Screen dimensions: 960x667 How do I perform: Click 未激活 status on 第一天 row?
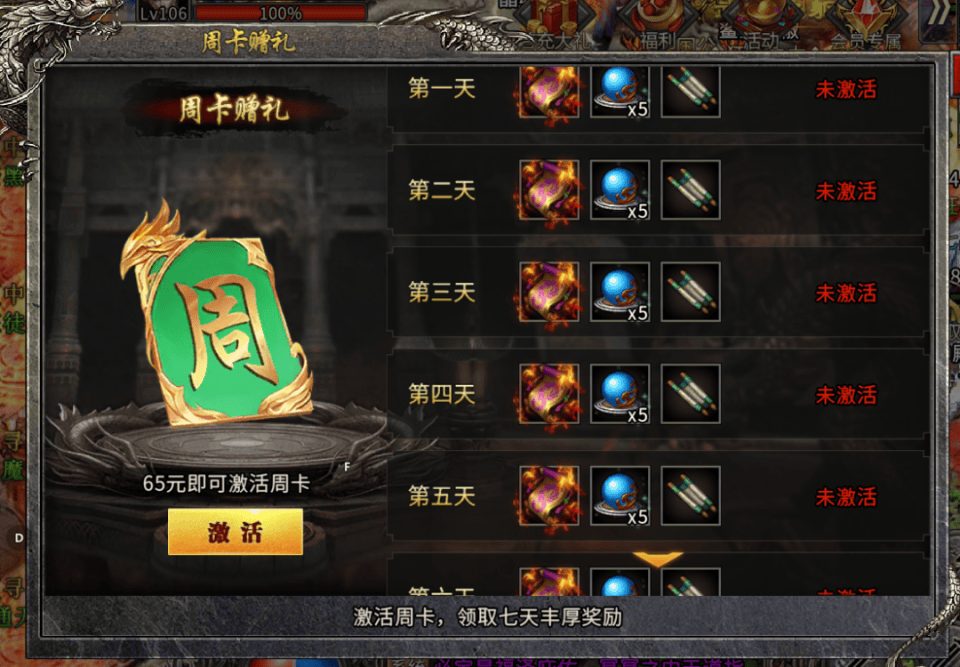point(846,89)
